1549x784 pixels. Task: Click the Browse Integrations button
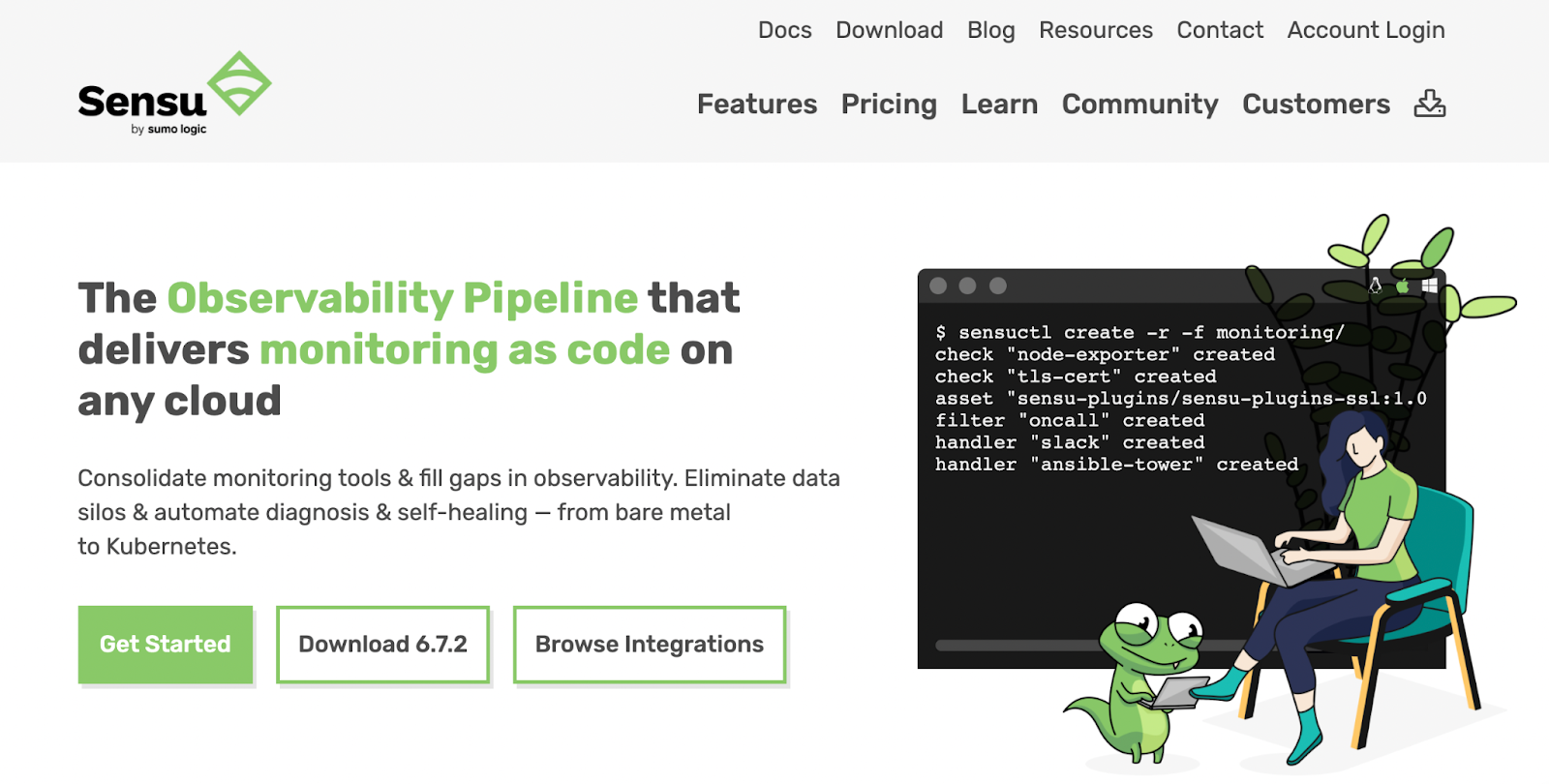point(650,645)
